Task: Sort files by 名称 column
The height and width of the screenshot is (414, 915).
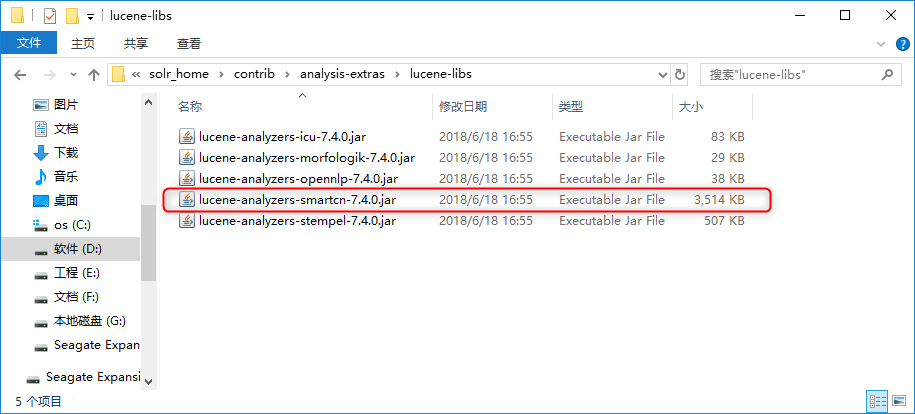Action: pyautogui.click(x=190, y=107)
